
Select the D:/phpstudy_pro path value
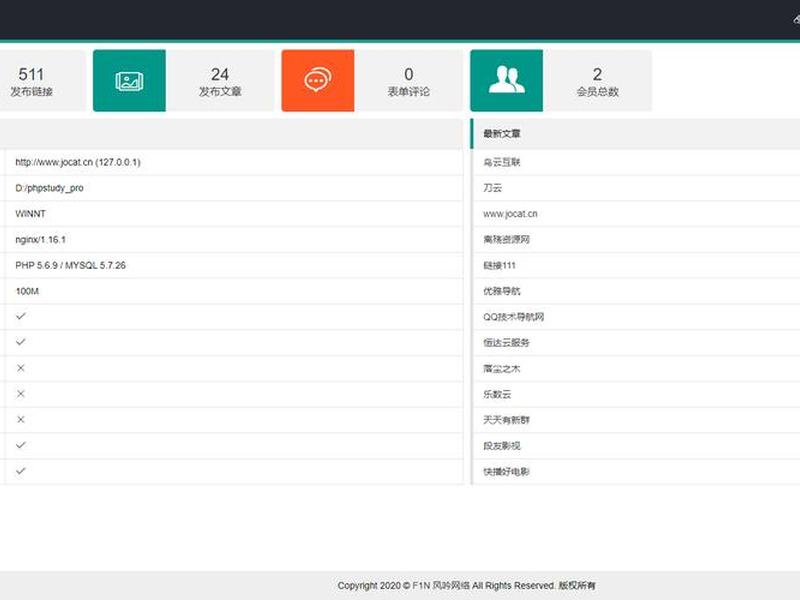click(49, 188)
